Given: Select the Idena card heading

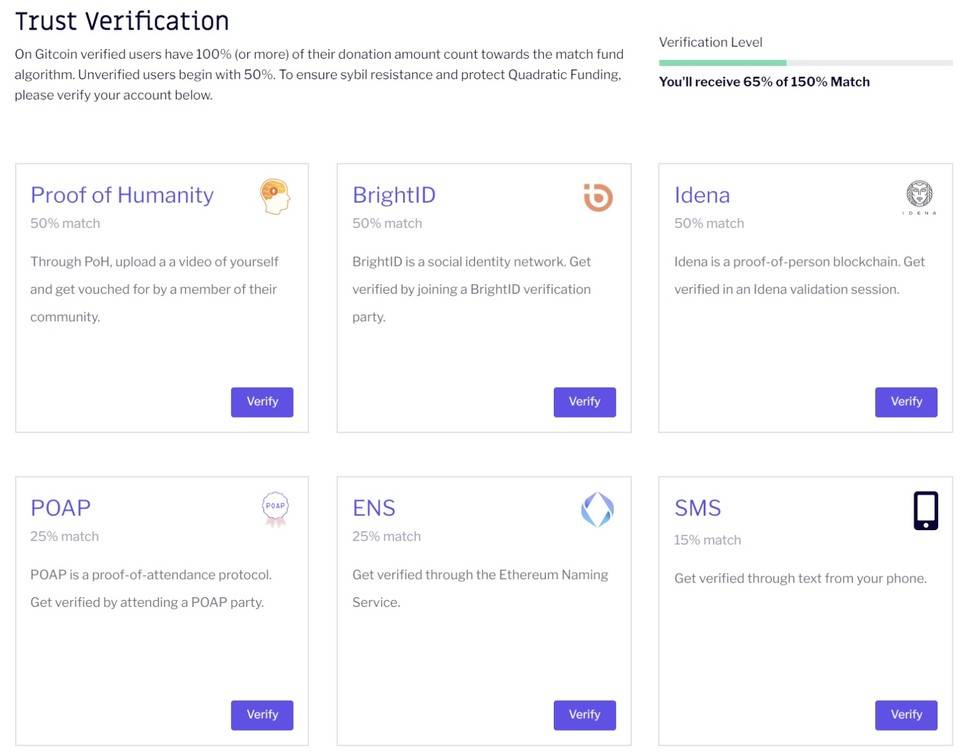Looking at the screenshot, I should [x=702, y=195].
